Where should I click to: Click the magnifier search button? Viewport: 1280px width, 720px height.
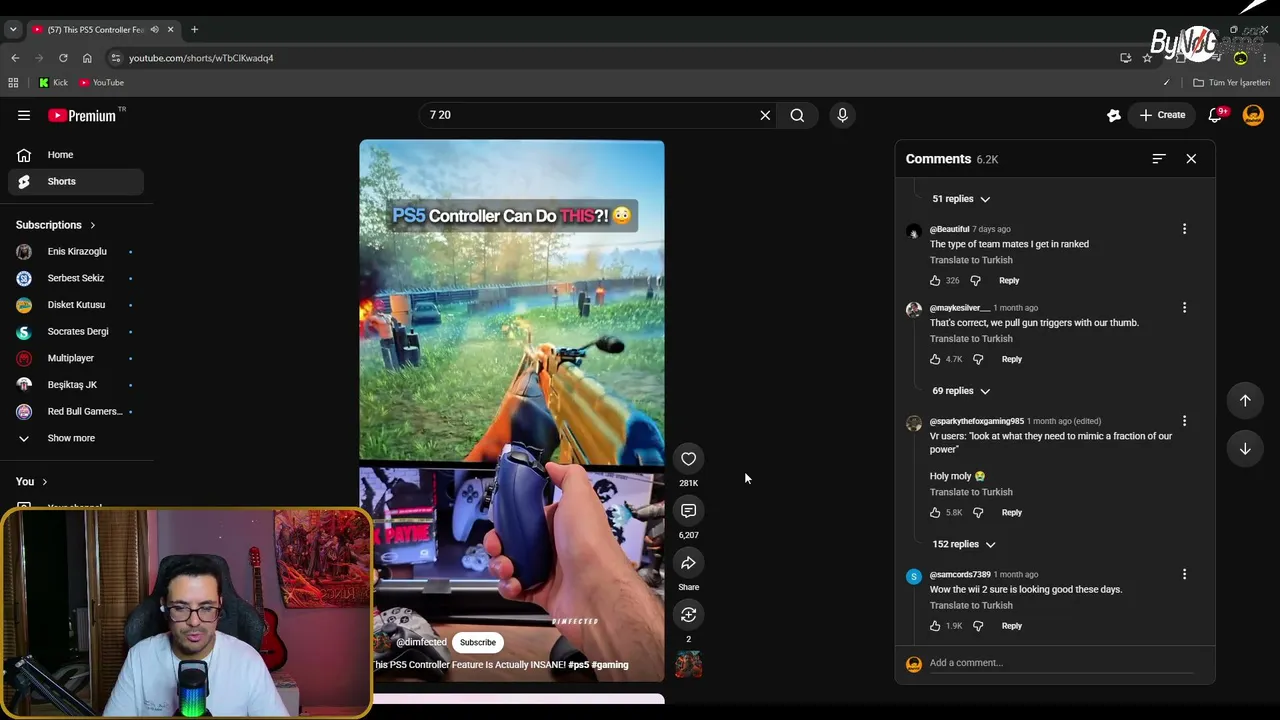coord(797,115)
